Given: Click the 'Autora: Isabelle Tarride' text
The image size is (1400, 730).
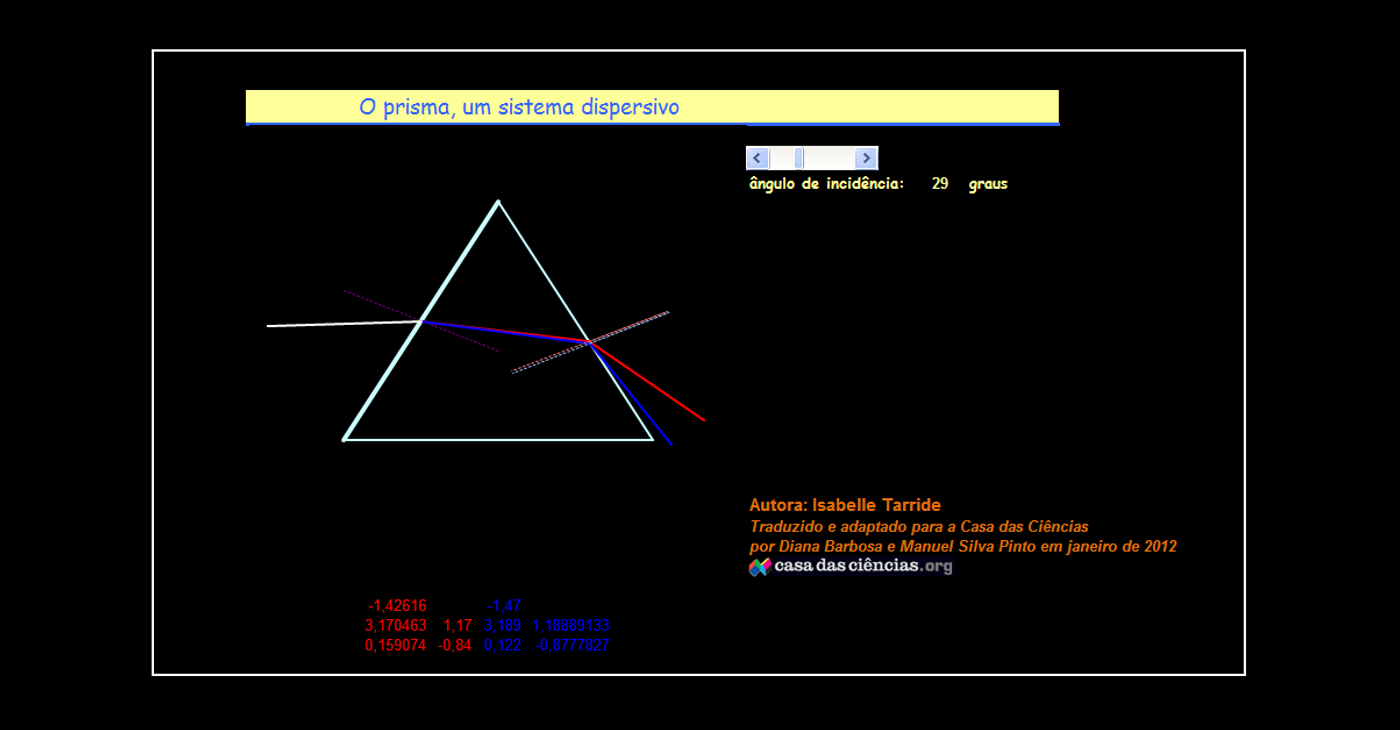Looking at the screenshot, I should (x=845, y=505).
